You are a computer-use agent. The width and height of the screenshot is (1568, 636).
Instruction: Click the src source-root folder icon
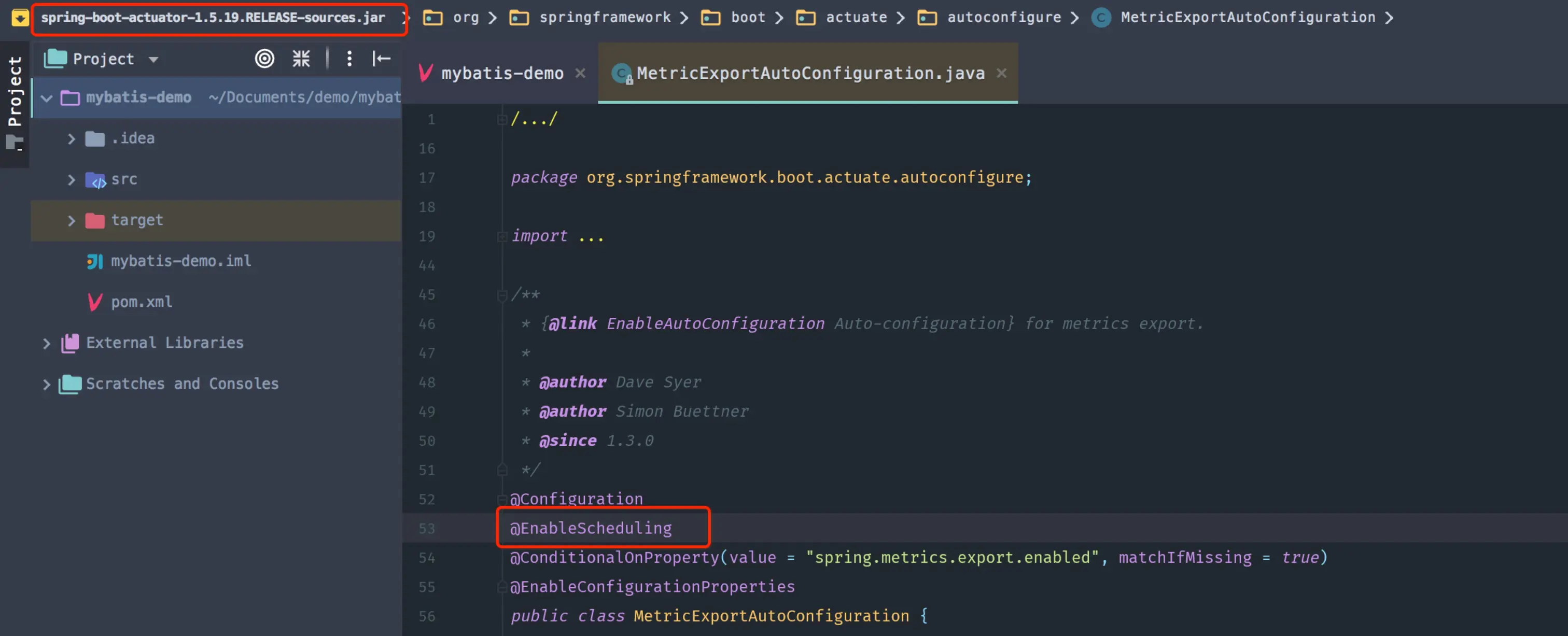[95, 180]
